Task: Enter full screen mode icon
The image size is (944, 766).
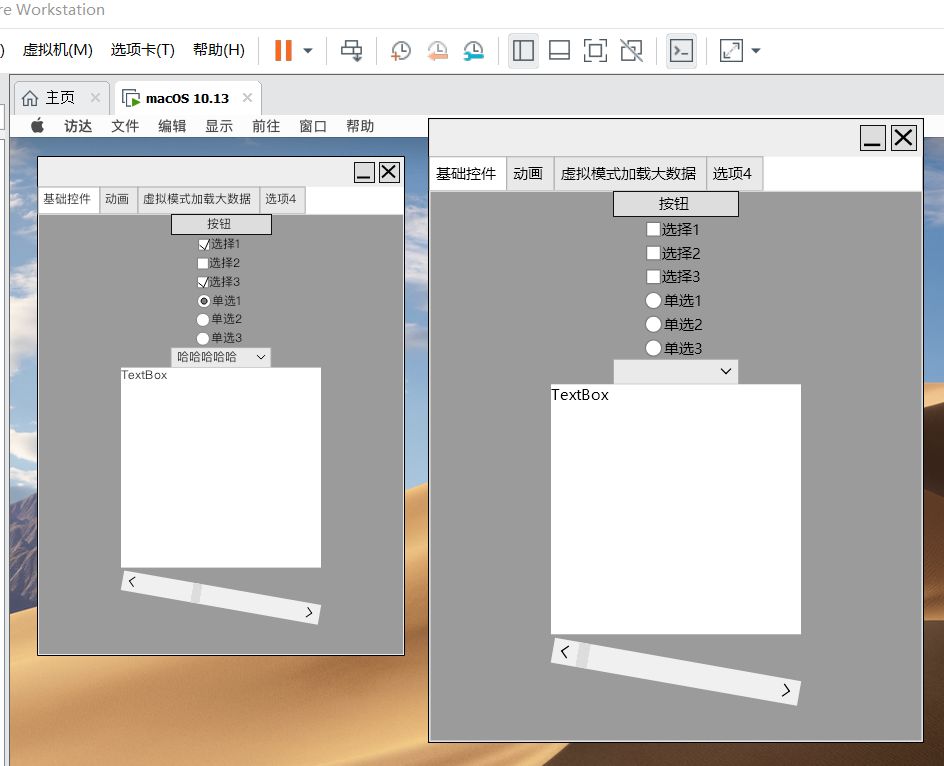Action: (595, 50)
